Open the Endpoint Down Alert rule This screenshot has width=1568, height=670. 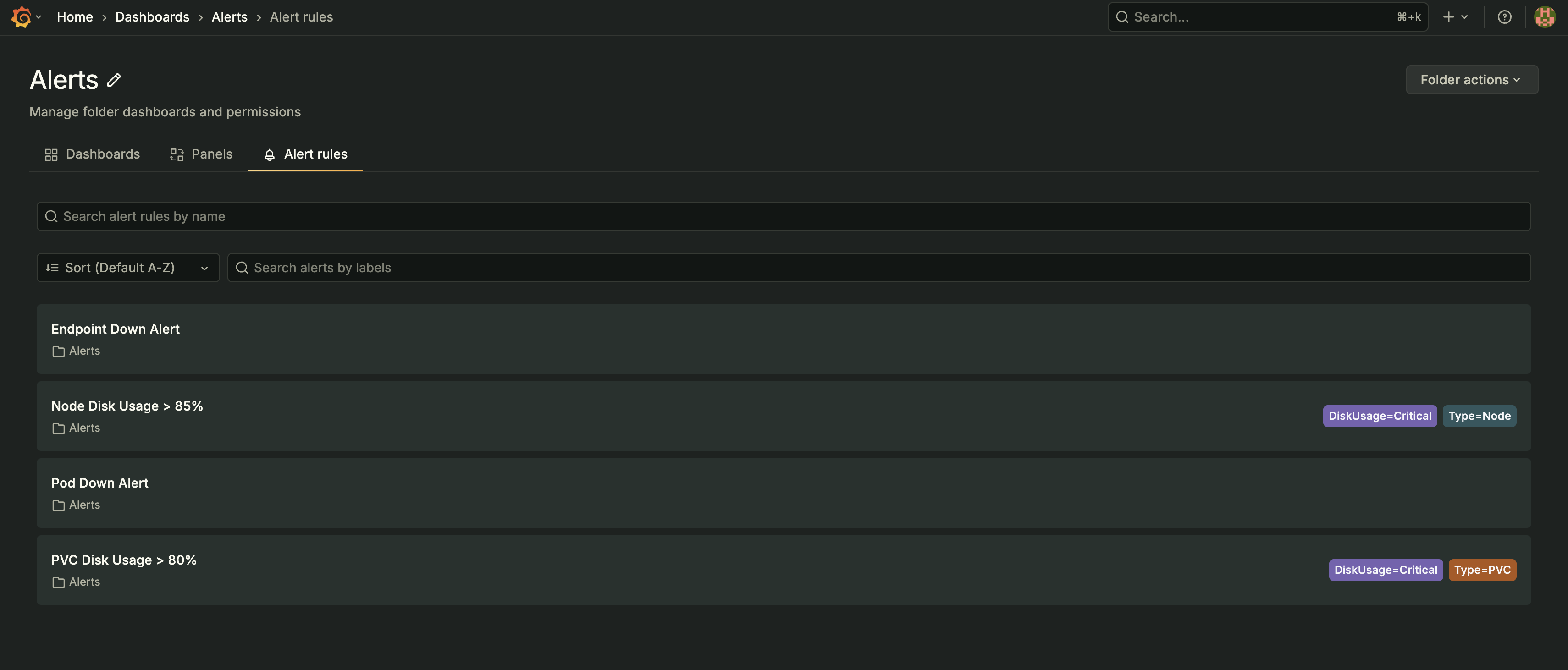click(x=115, y=329)
